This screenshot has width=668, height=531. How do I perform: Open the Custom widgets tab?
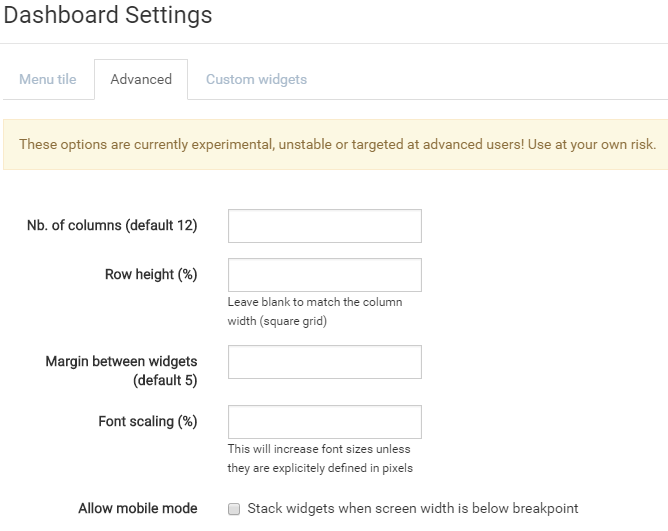[x=256, y=79]
